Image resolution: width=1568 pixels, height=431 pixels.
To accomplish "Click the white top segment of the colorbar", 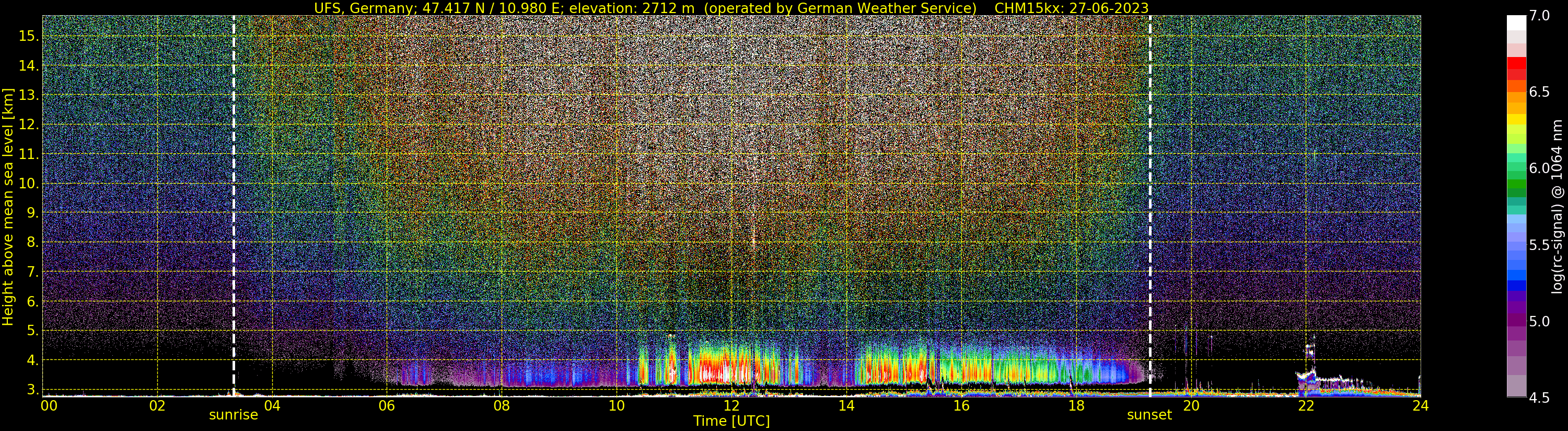I will coord(1516,22).
